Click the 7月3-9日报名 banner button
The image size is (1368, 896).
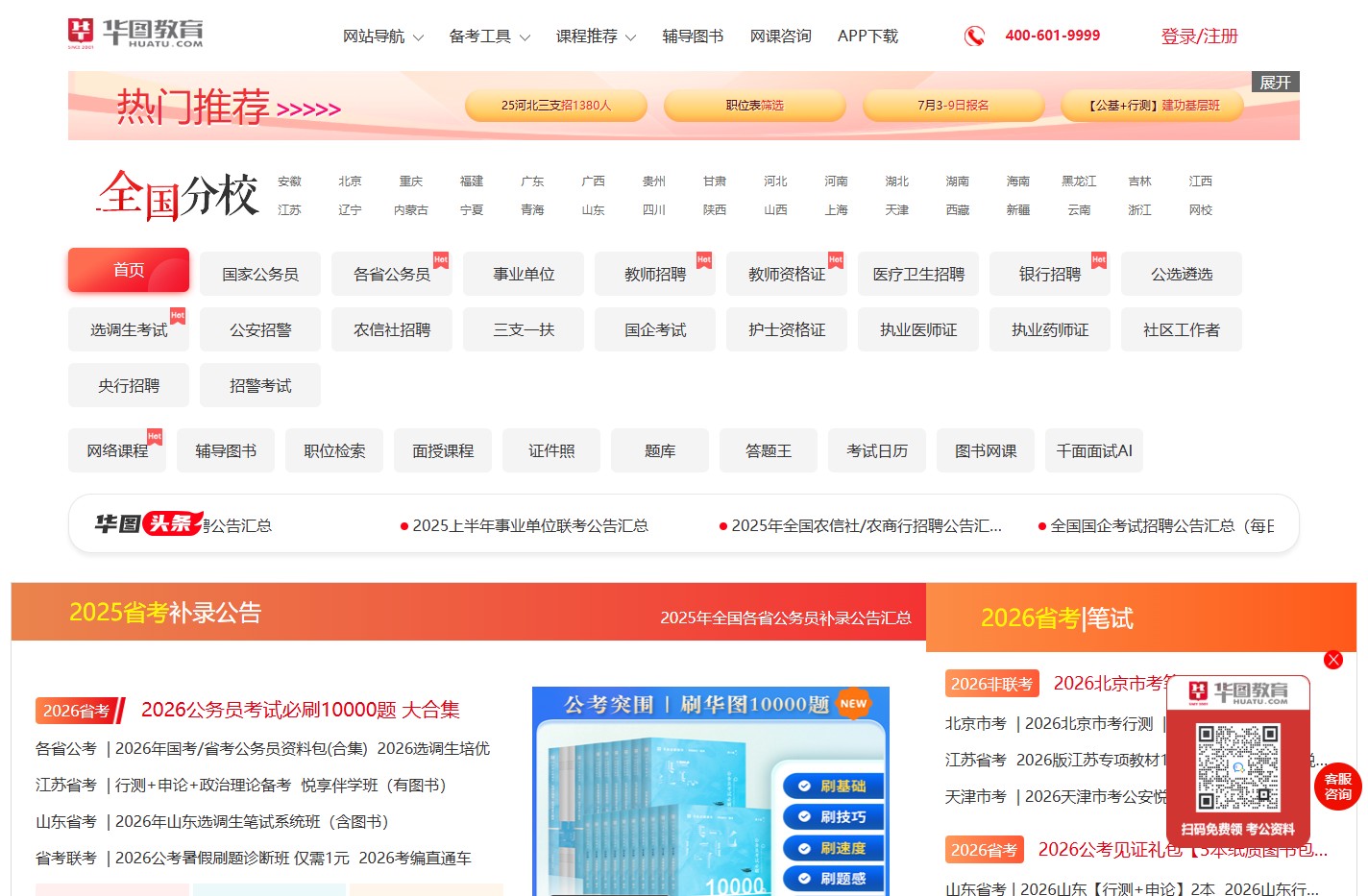click(x=953, y=106)
